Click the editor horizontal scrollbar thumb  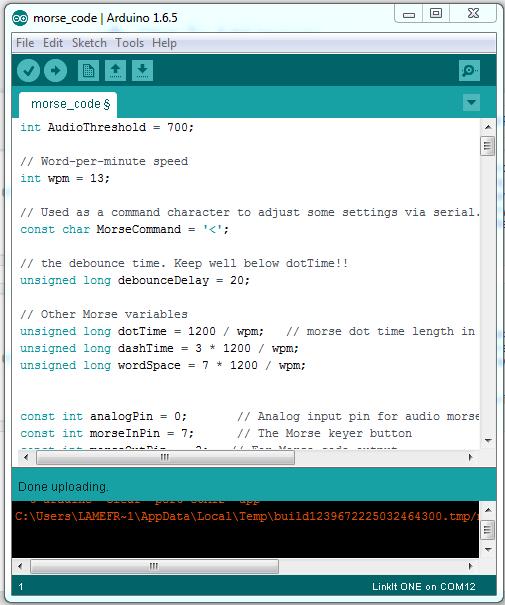[x=165, y=458]
